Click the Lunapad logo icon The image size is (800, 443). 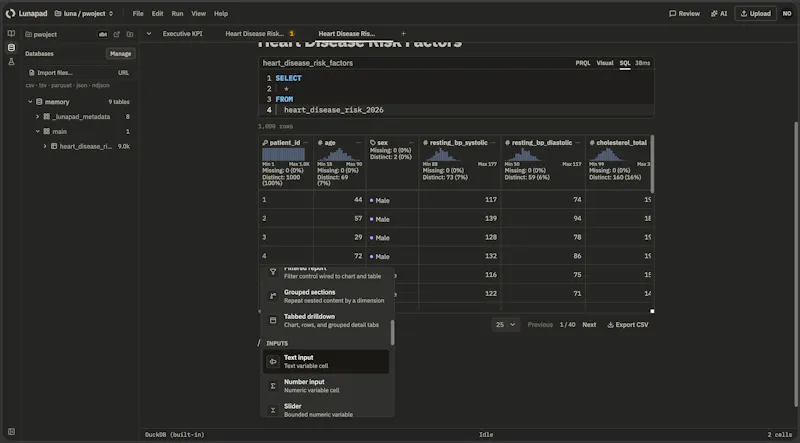10,14
